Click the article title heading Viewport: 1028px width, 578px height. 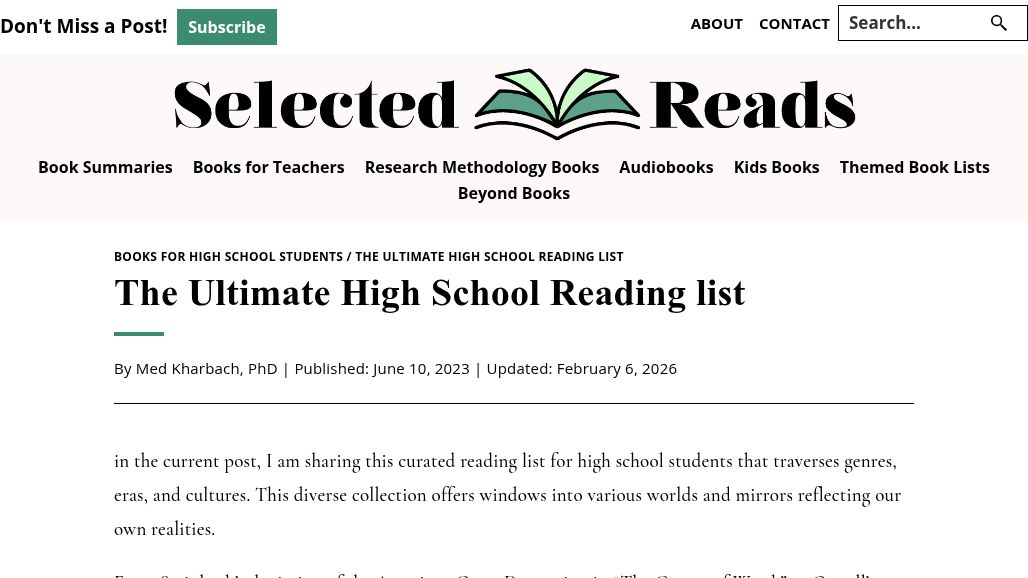click(429, 293)
